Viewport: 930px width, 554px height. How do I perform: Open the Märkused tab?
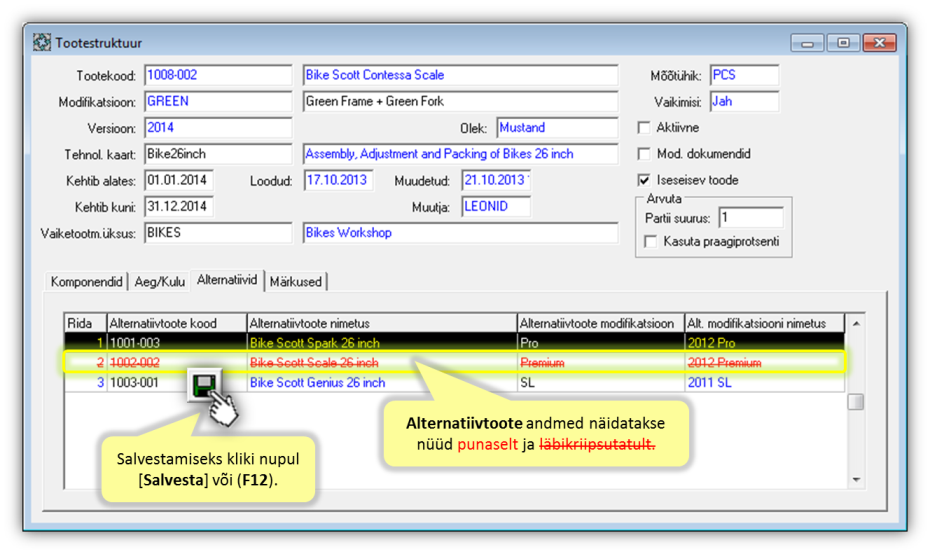coord(295,282)
